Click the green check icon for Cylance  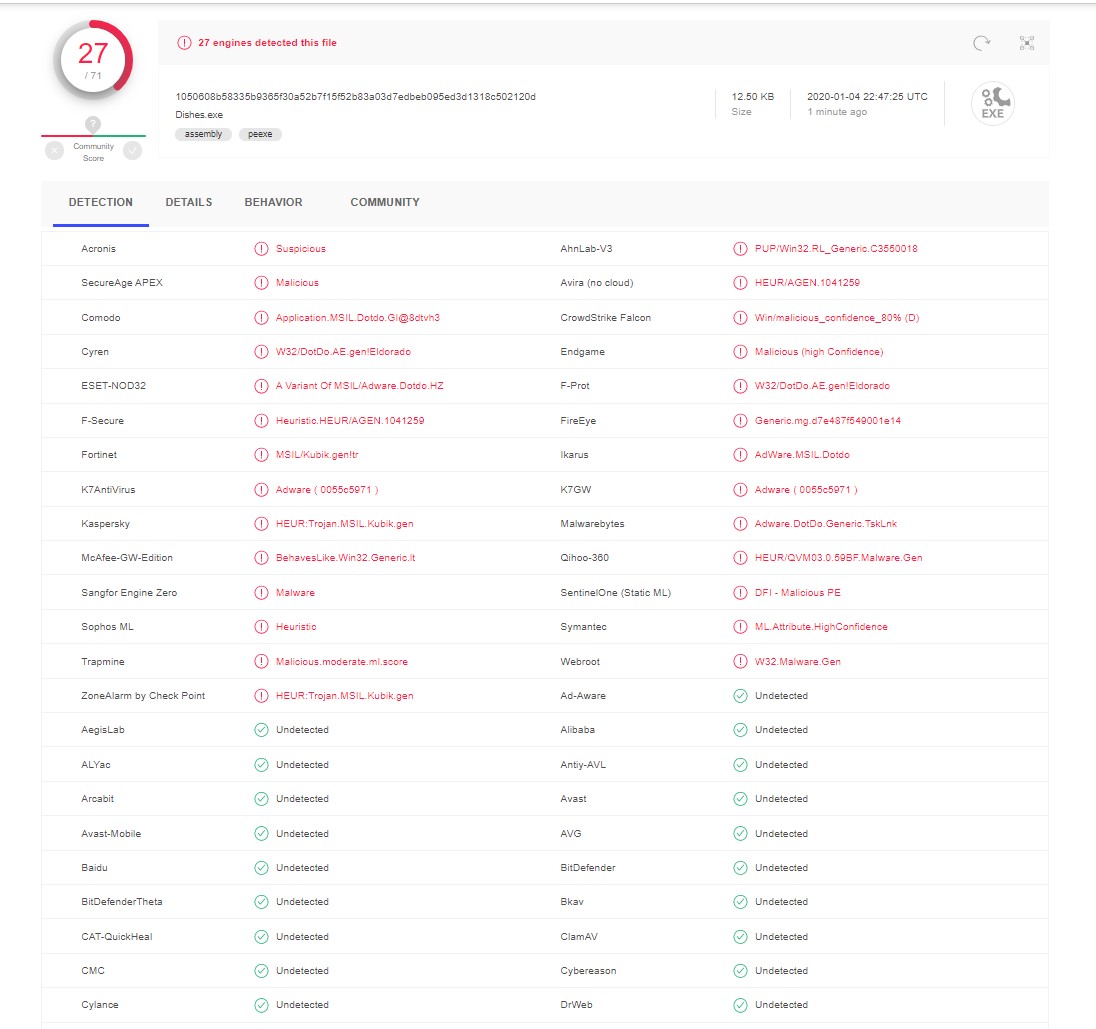(261, 1005)
